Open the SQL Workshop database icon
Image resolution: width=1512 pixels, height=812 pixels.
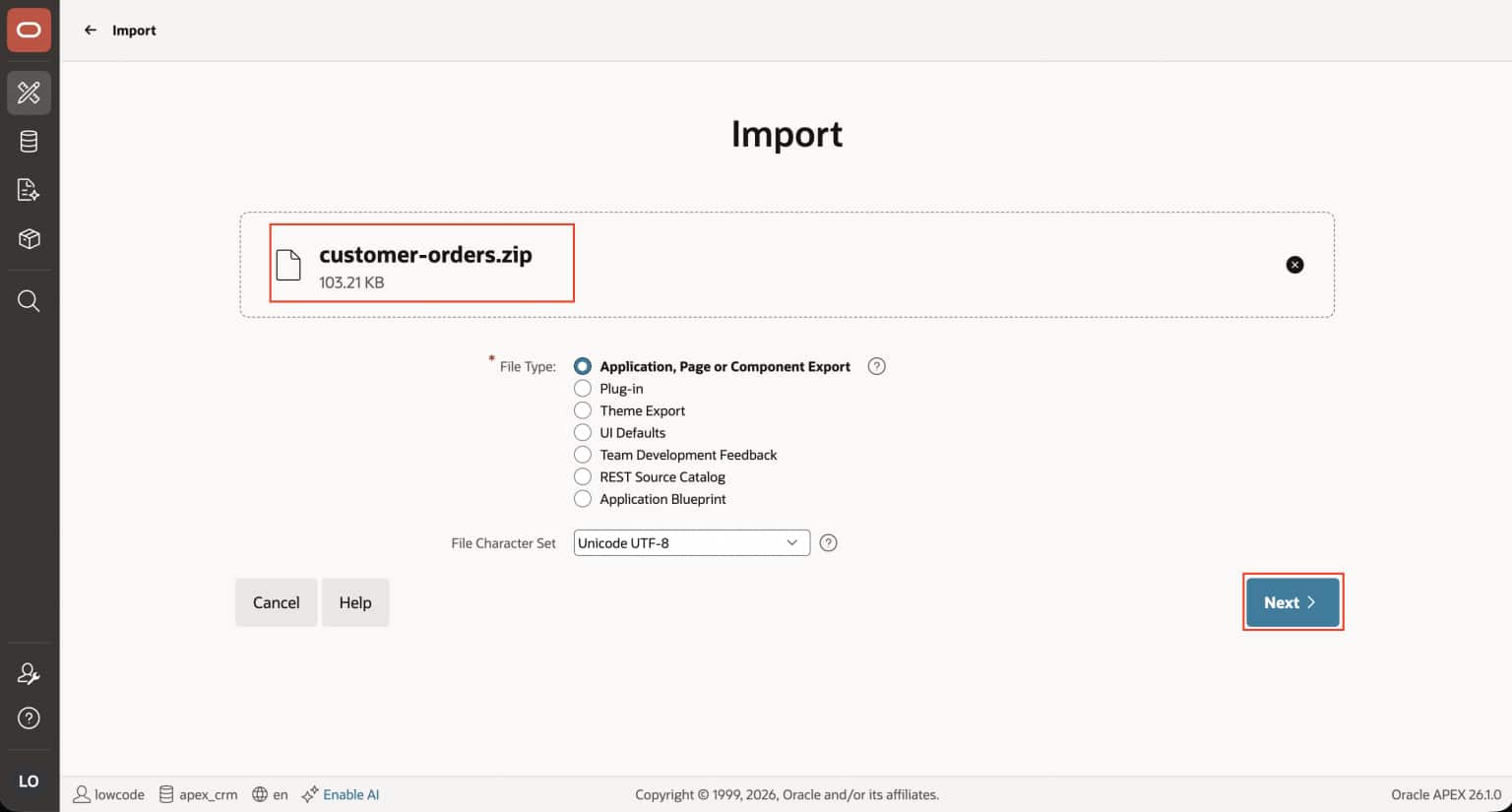tap(29, 142)
